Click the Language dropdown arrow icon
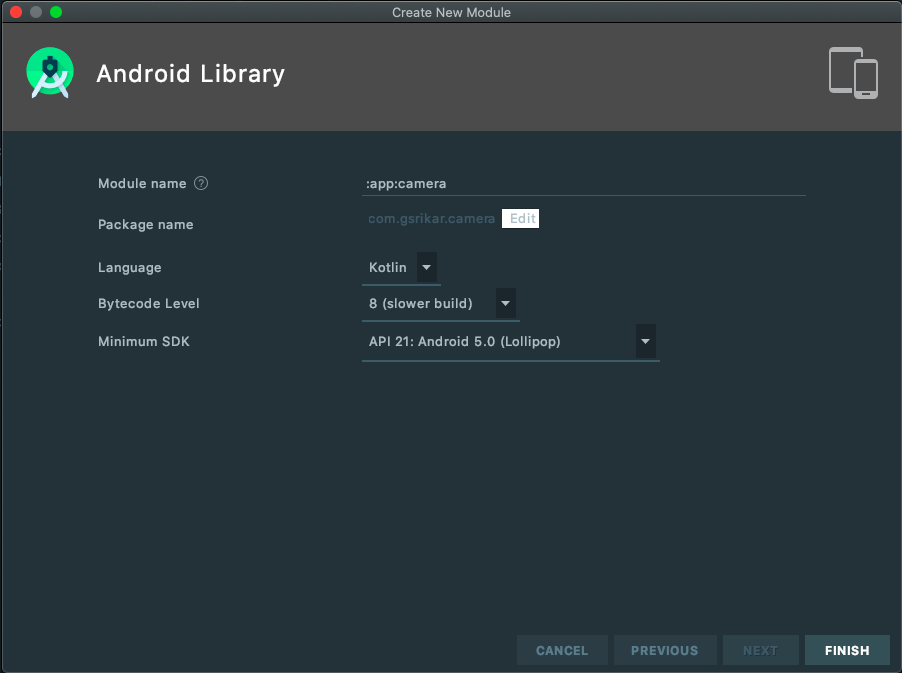 tap(426, 267)
